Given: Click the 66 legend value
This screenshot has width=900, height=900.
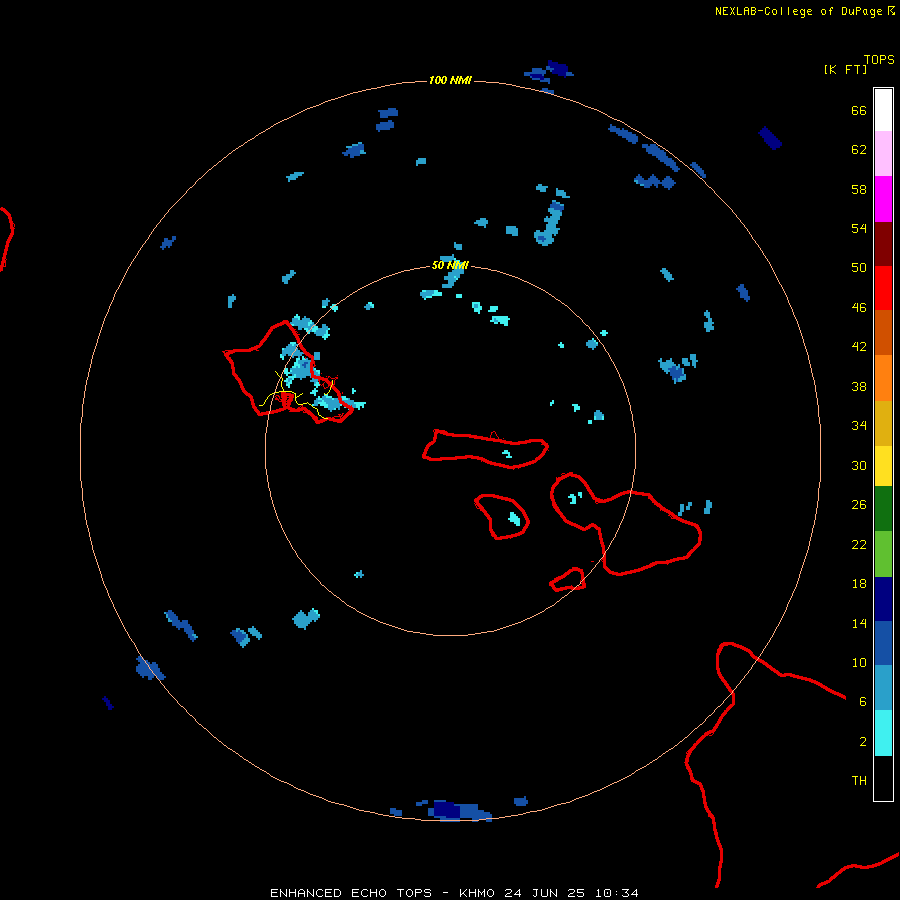Looking at the screenshot, I should click(859, 110).
